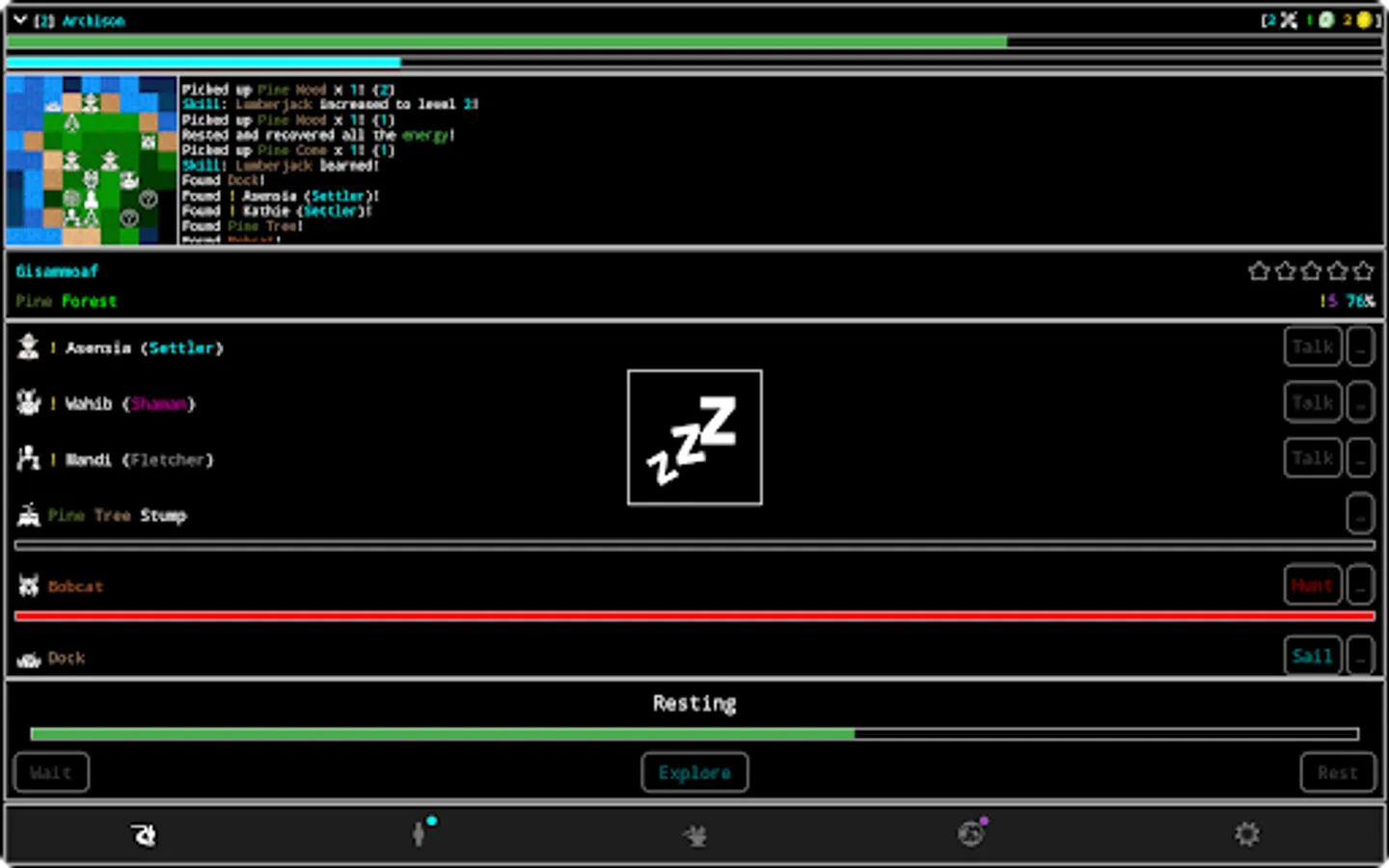Click the Bobcat icon in the encounter list
This screenshot has height=868, width=1389.
tap(28, 583)
